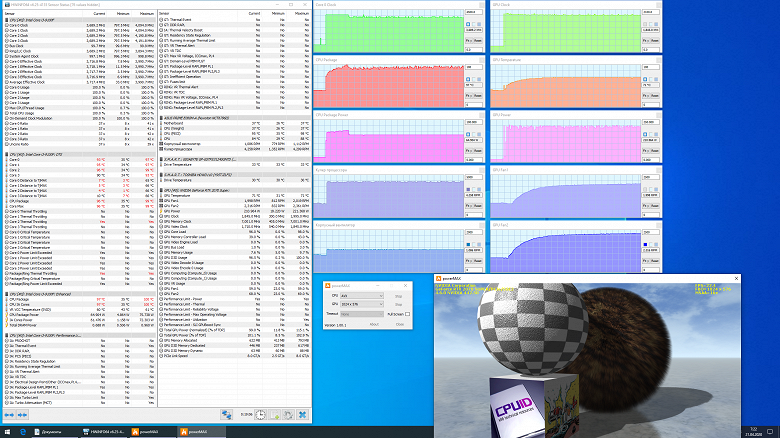This screenshot has width=780, height=438.
Task: Toggle first graph style box on Core 0 Clock
Action: coord(468,24)
